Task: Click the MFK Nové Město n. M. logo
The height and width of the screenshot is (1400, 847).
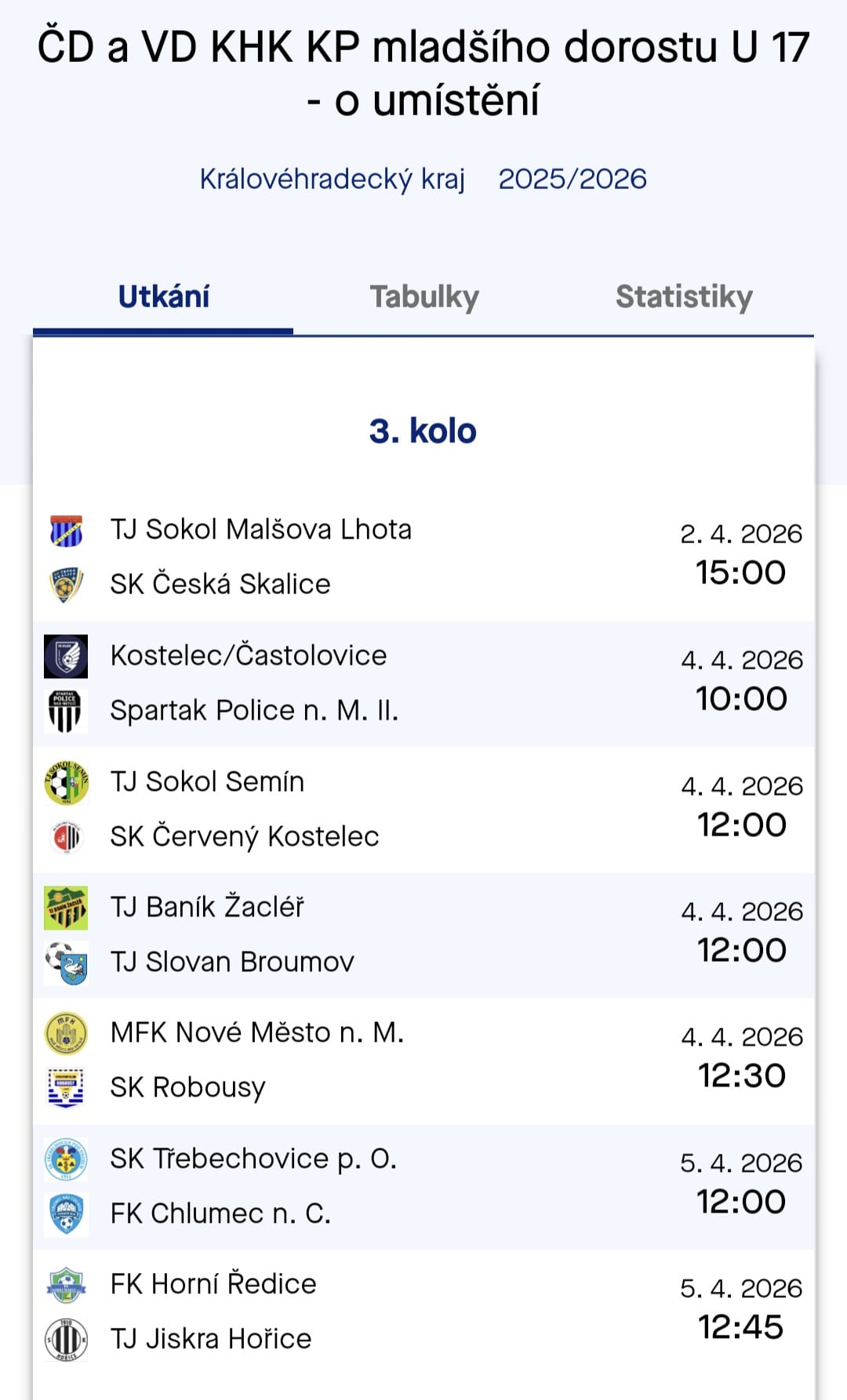Action: 66,1033
